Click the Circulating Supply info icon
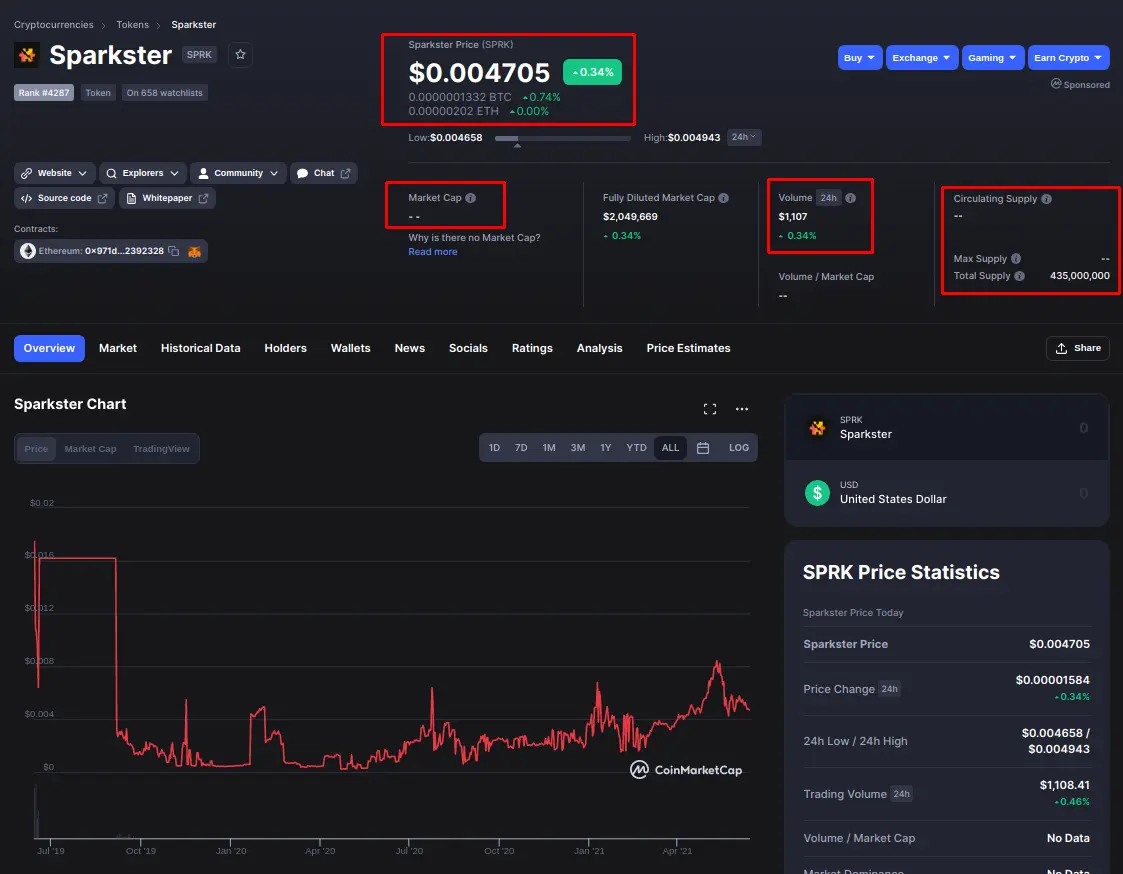1123x874 pixels. coord(1046,199)
